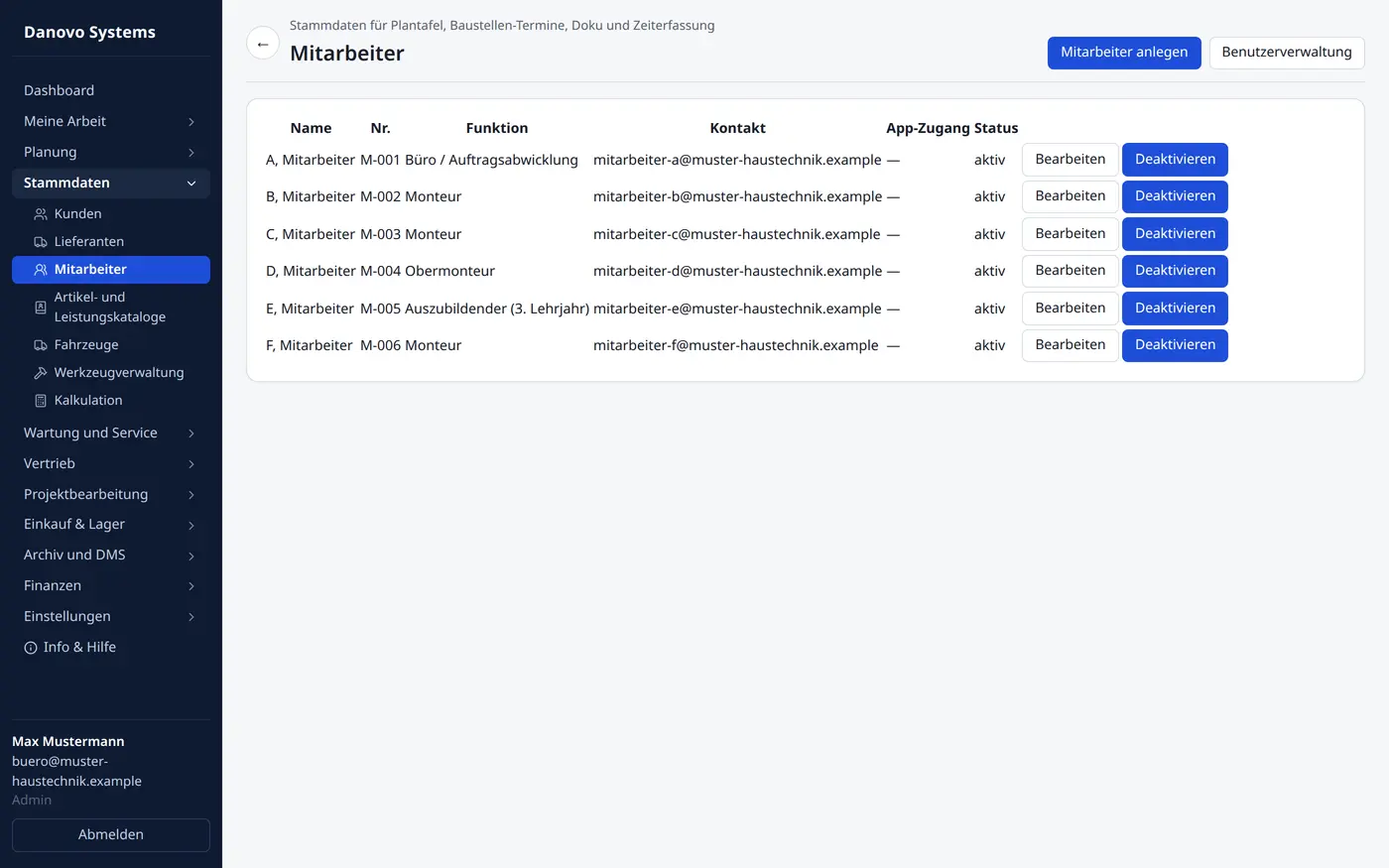Click the 'aktiv' status of M-003
Viewport: 1389px width, 868px height.
989,234
